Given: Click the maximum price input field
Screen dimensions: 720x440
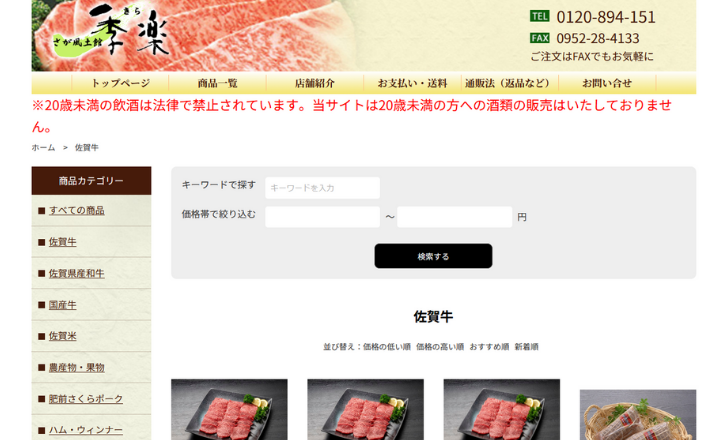Looking at the screenshot, I should [455, 217].
